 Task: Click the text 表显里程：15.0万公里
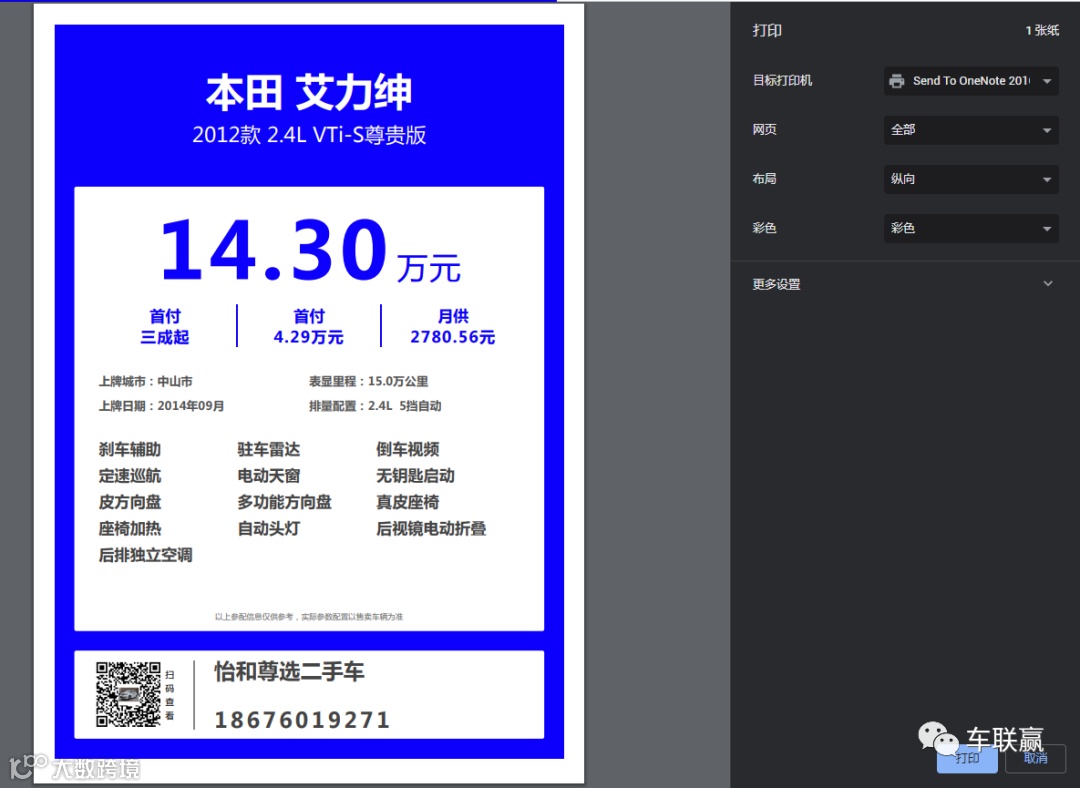coord(368,381)
